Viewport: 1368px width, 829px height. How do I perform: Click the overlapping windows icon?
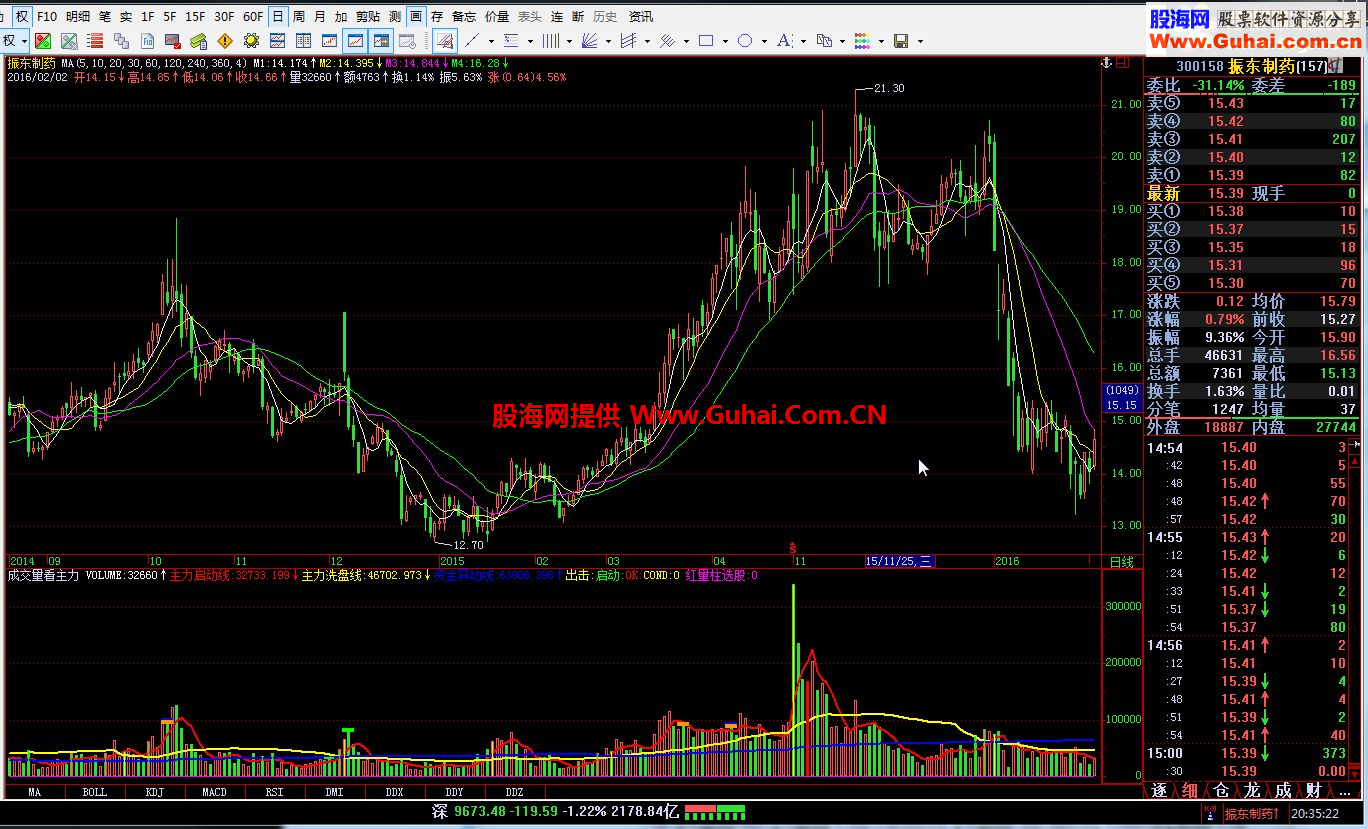(121, 41)
